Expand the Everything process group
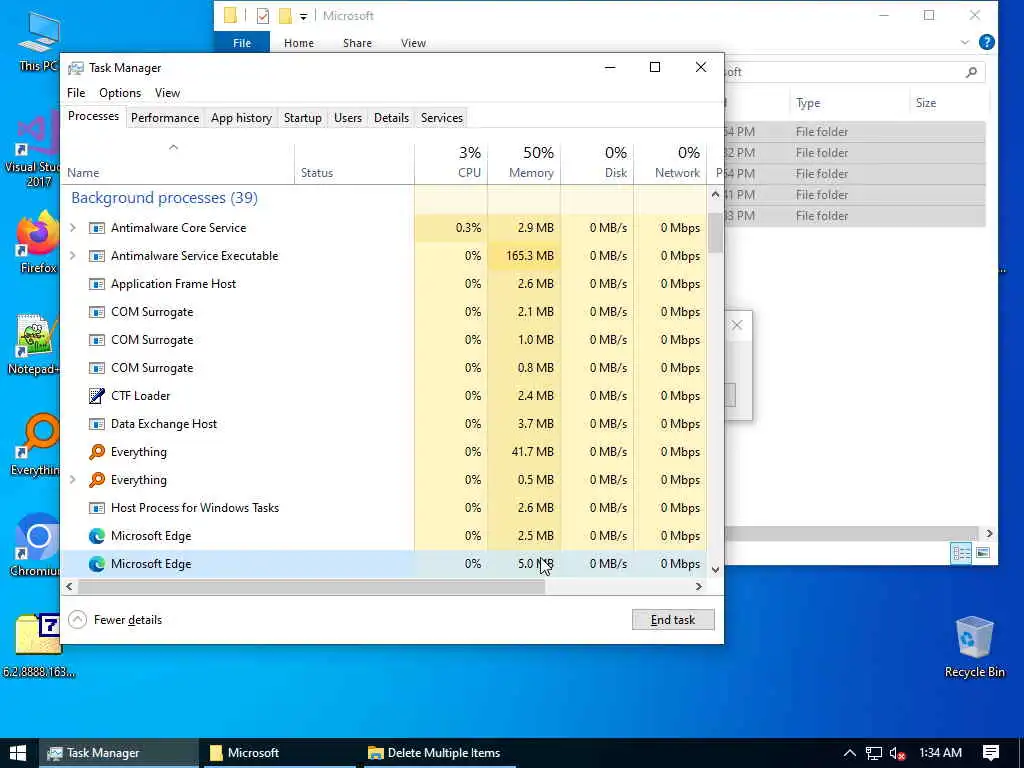This screenshot has height=768, width=1024. 73,480
